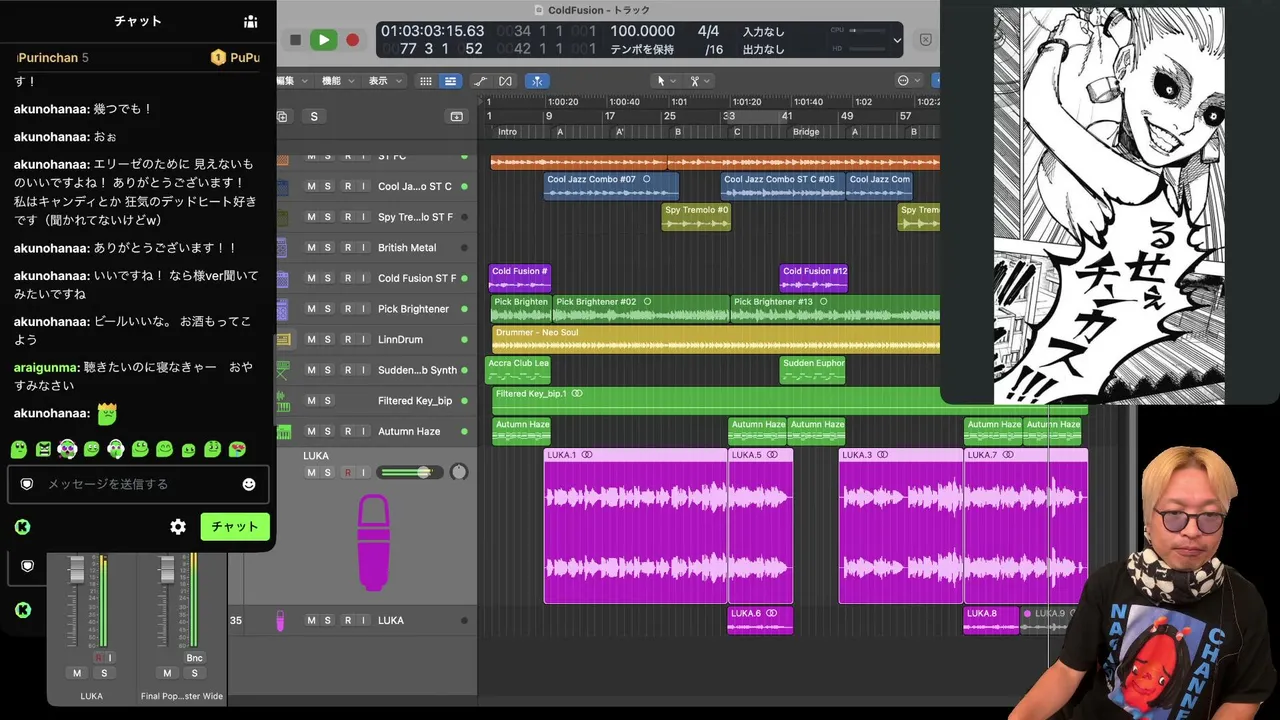Solo the Autumn Haze track
Screen dimensions: 1280x720
(x=328, y=432)
